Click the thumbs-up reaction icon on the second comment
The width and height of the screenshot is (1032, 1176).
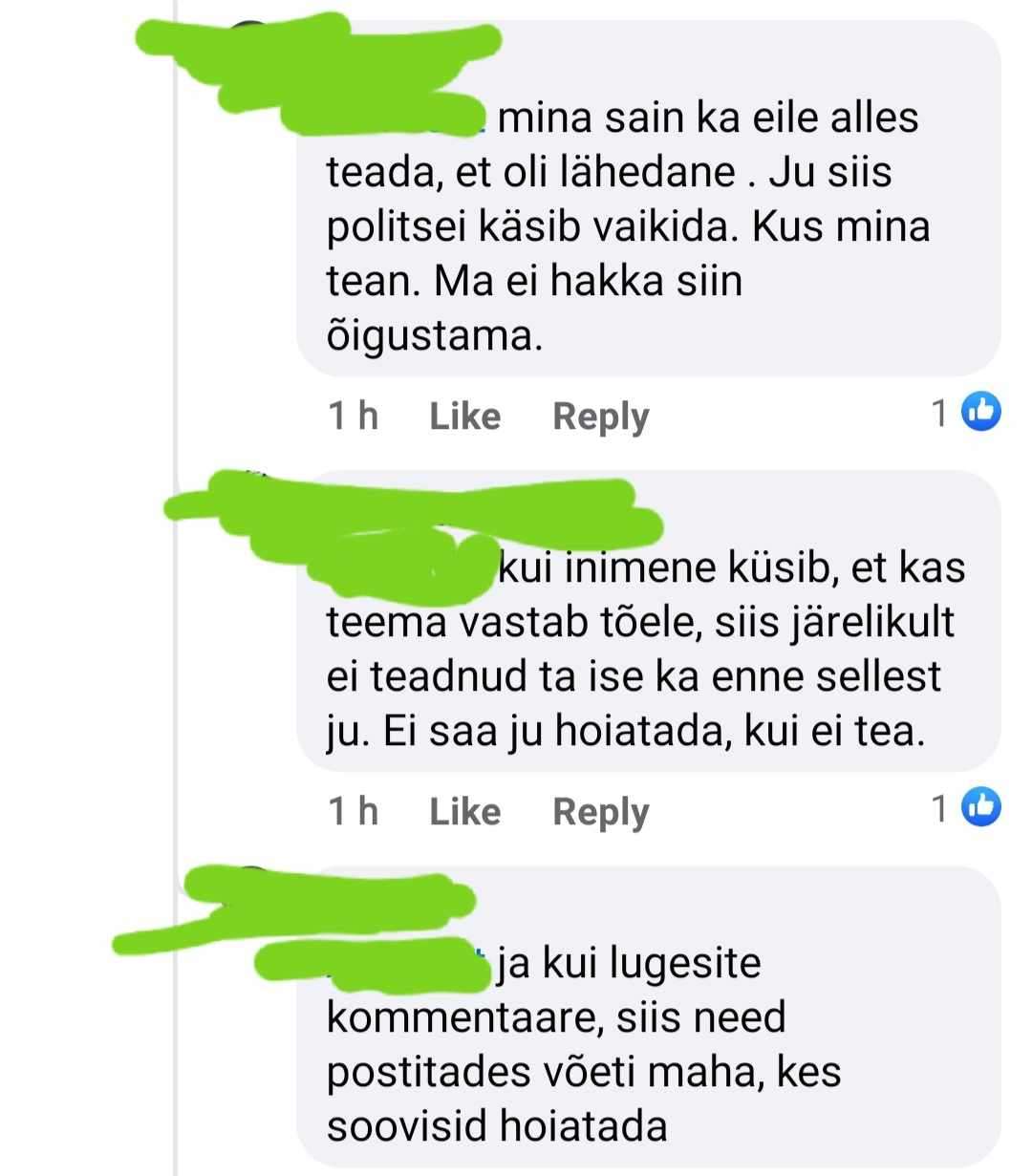pyautogui.click(x=979, y=808)
